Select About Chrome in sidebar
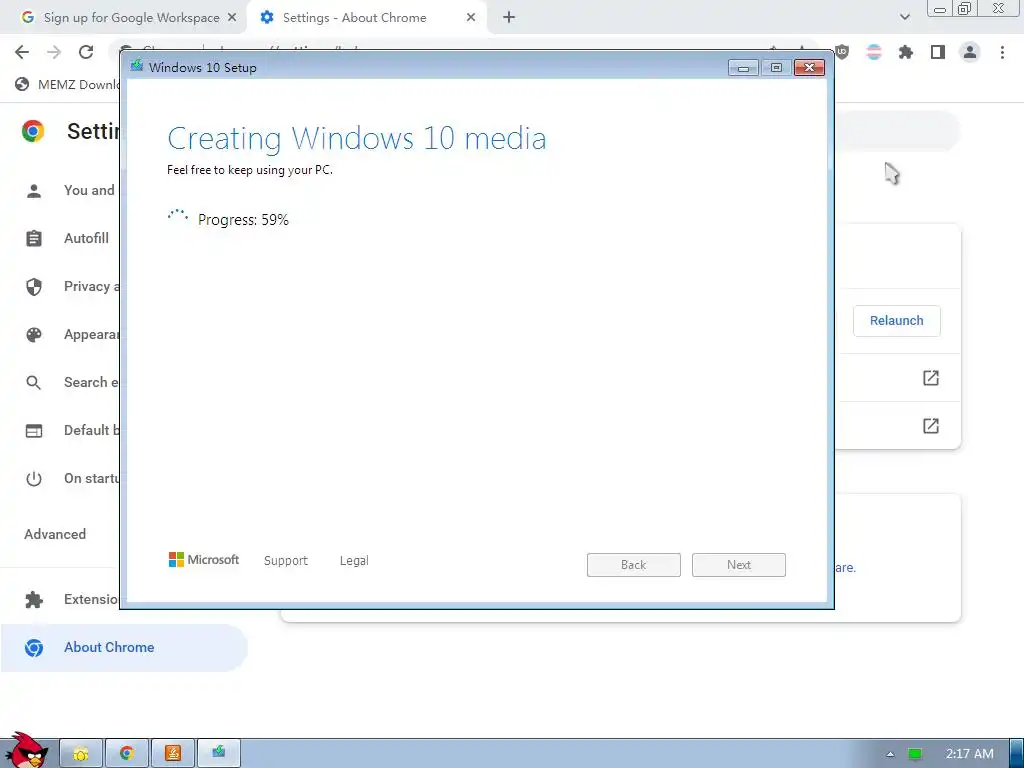 pyautogui.click(x=124, y=647)
